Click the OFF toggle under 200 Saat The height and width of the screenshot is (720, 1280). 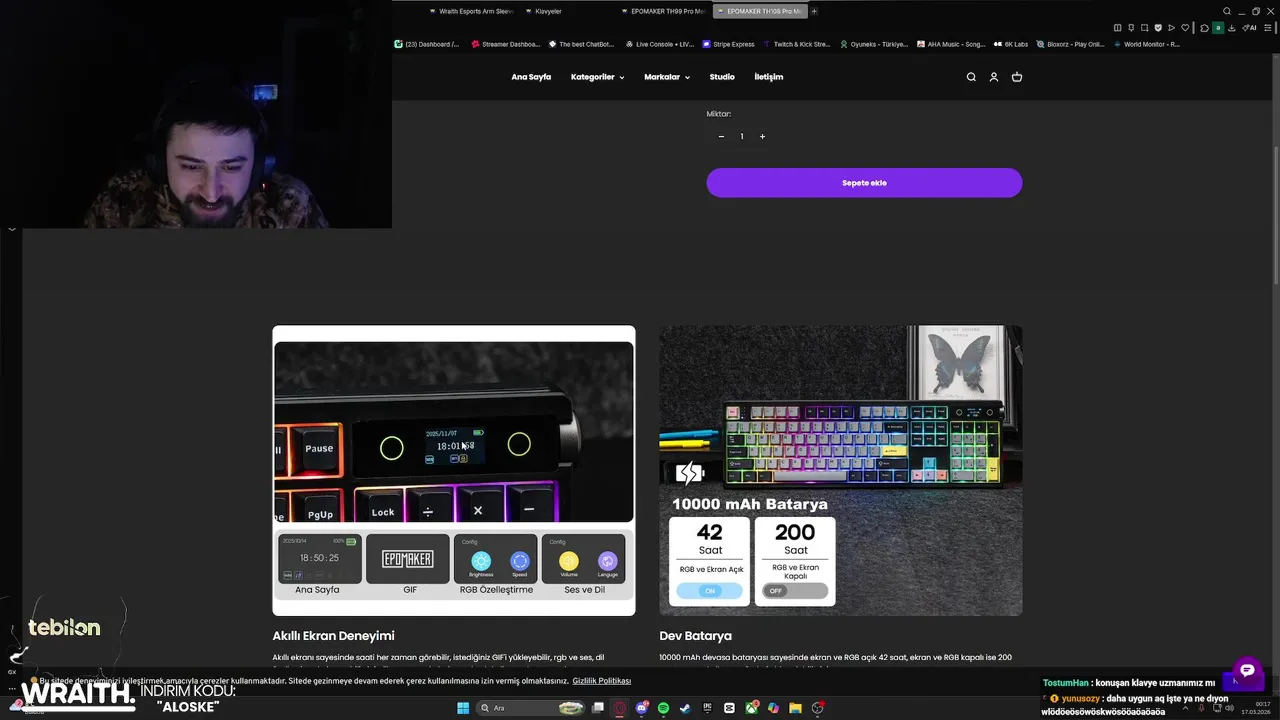795,591
